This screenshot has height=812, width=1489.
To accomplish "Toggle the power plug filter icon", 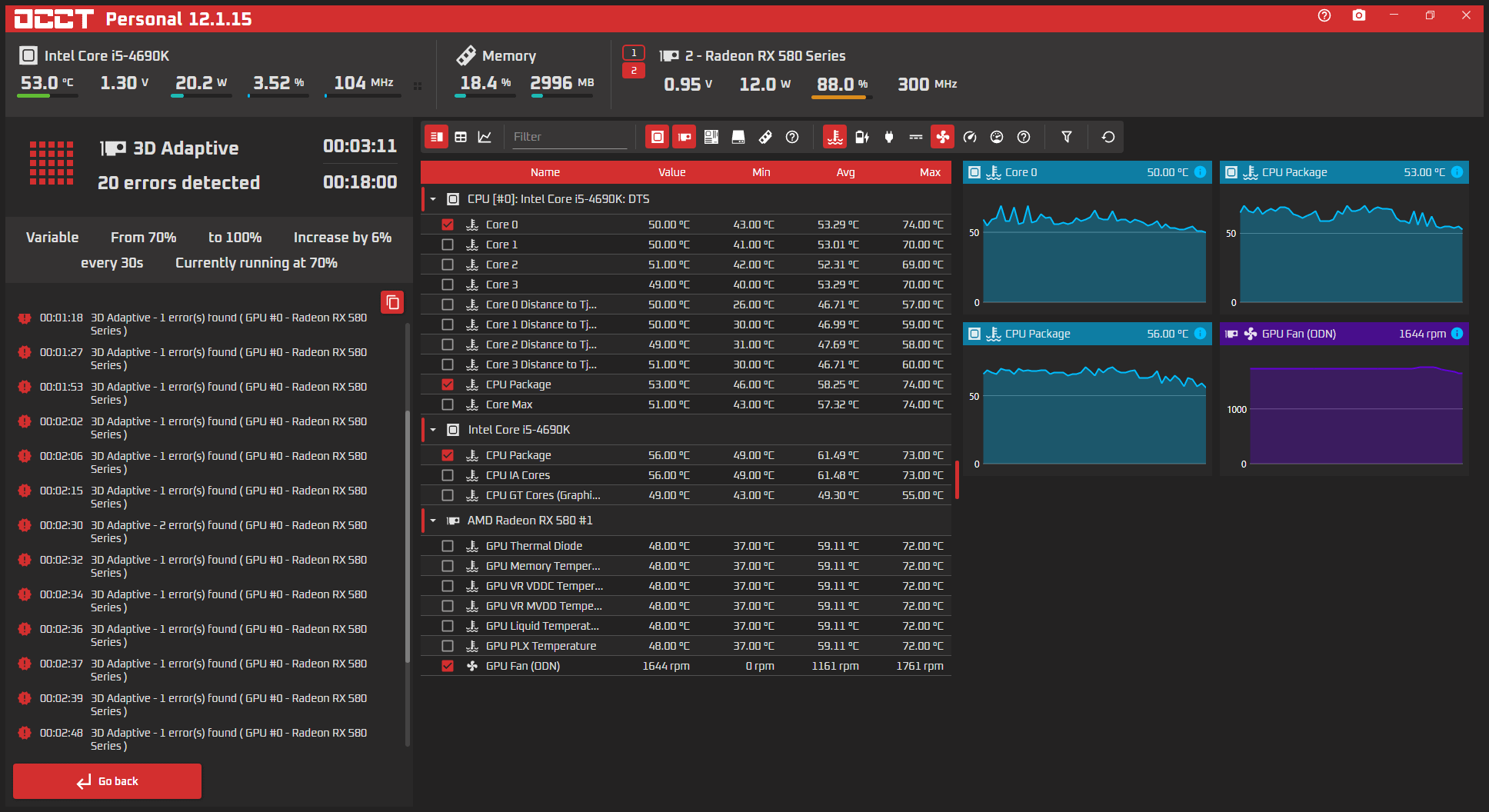I will click(x=889, y=137).
